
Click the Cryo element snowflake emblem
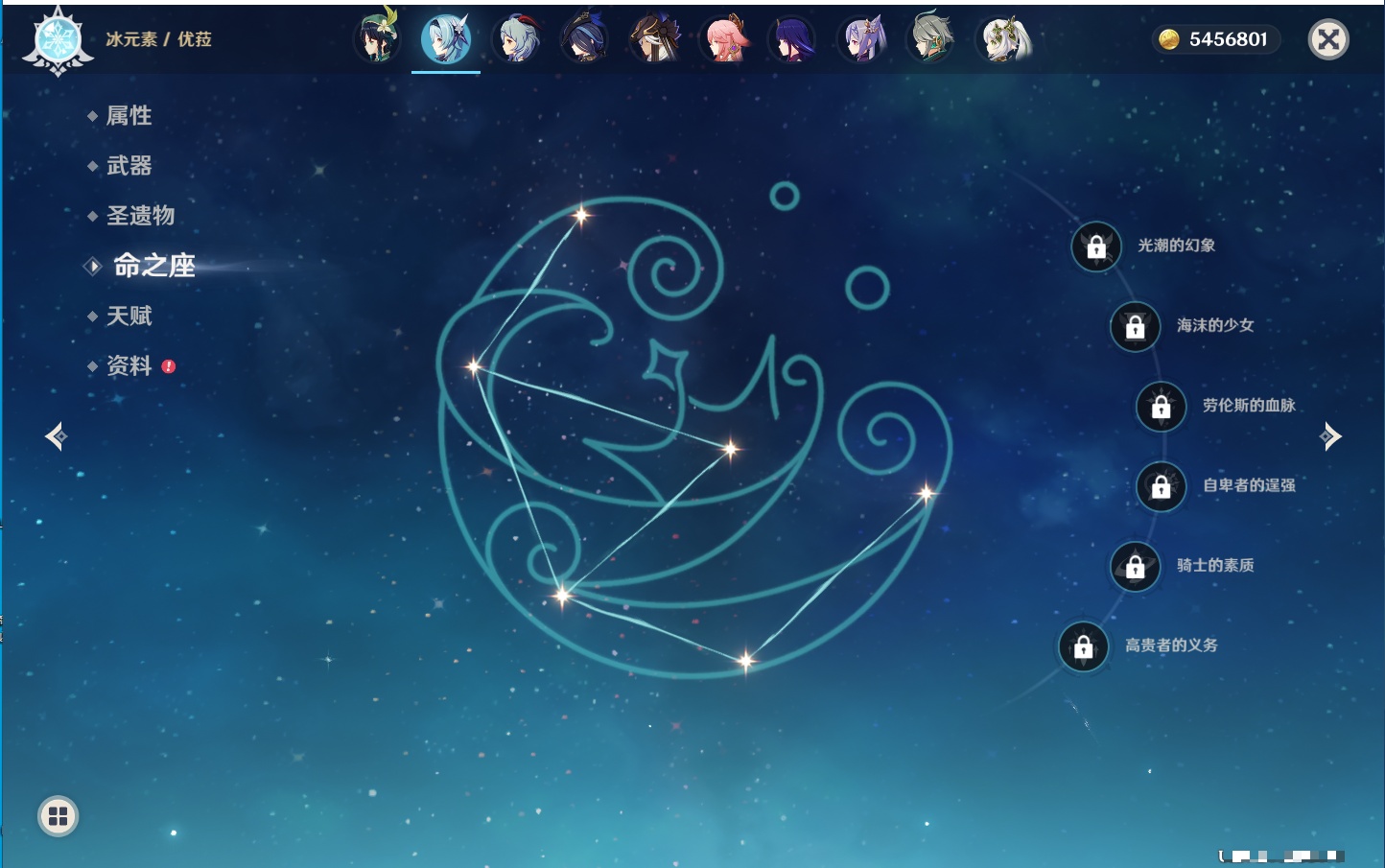[58, 41]
